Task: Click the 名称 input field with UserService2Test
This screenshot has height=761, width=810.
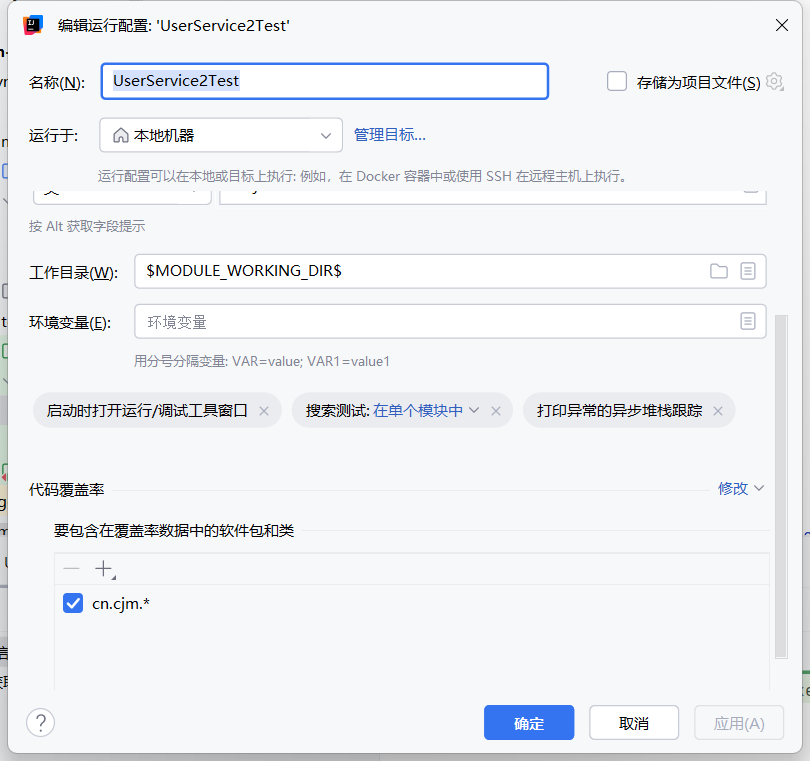Action: (324, 82)
